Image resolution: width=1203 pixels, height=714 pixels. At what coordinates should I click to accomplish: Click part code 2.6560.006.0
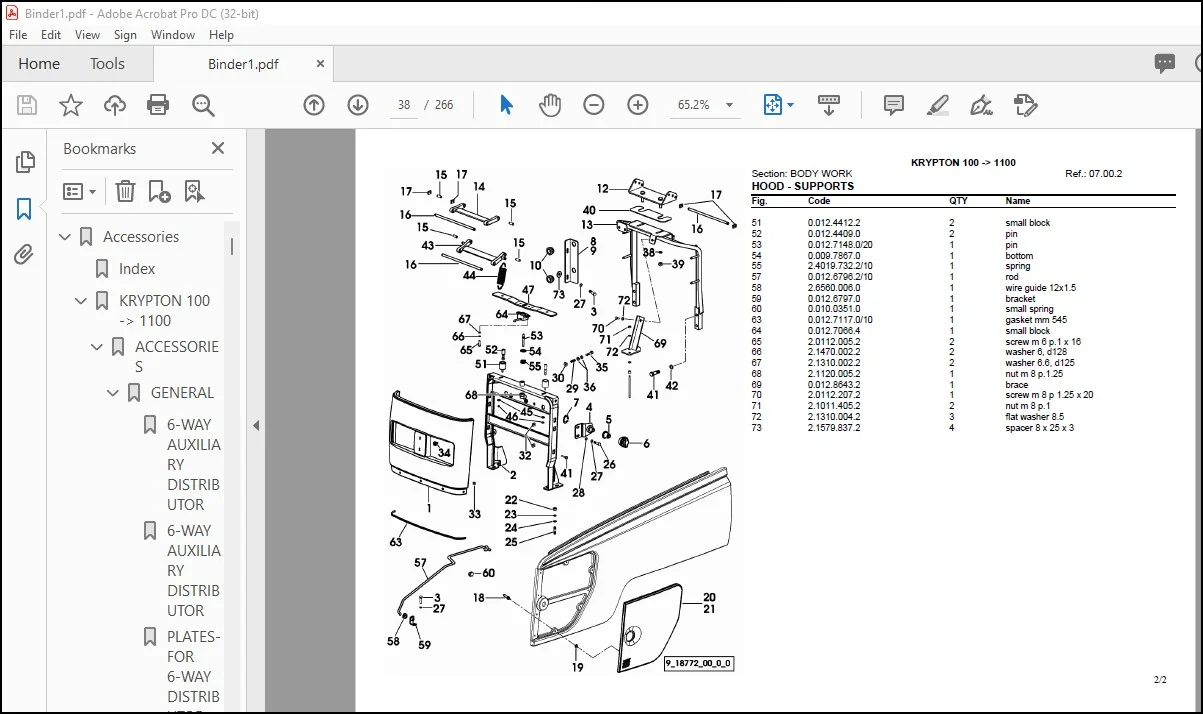[834, 288]
